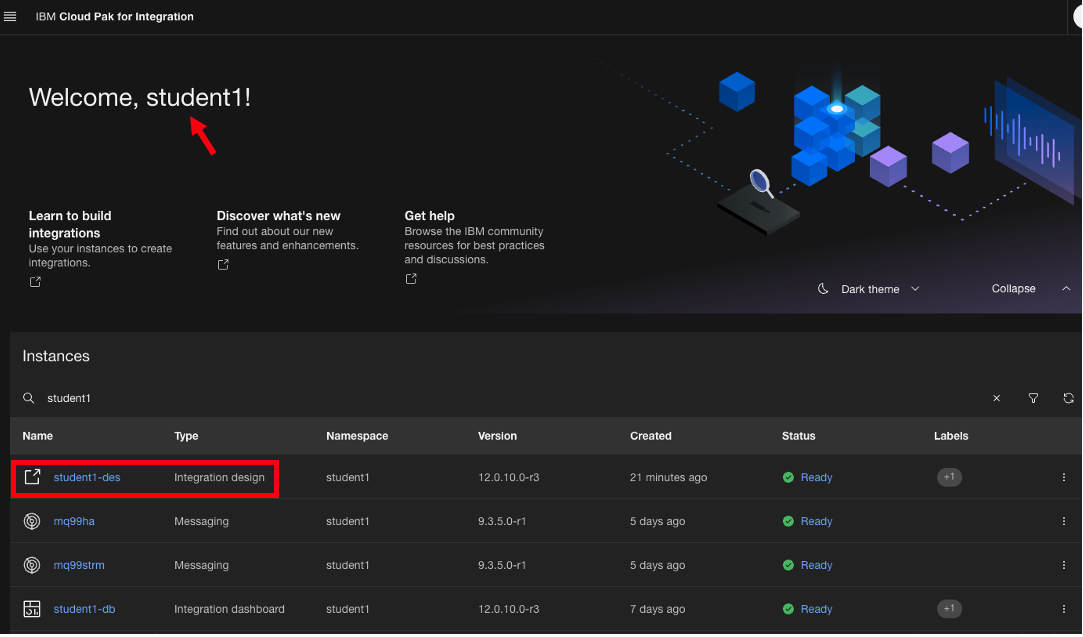Image resolution: width=1083 pixels, height=637 pixels.
Task: Open Discover what's new external link icon
Action: (x=223, y=264)
